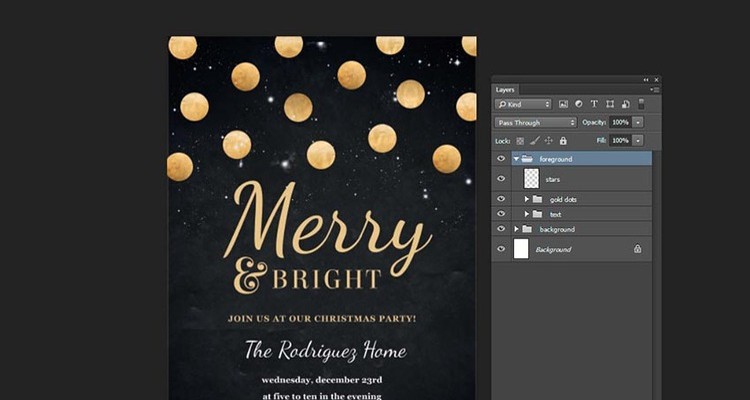Filter layers by smart object icon
The height and width of the screenshot is (400, 750).
coord(625,104)
